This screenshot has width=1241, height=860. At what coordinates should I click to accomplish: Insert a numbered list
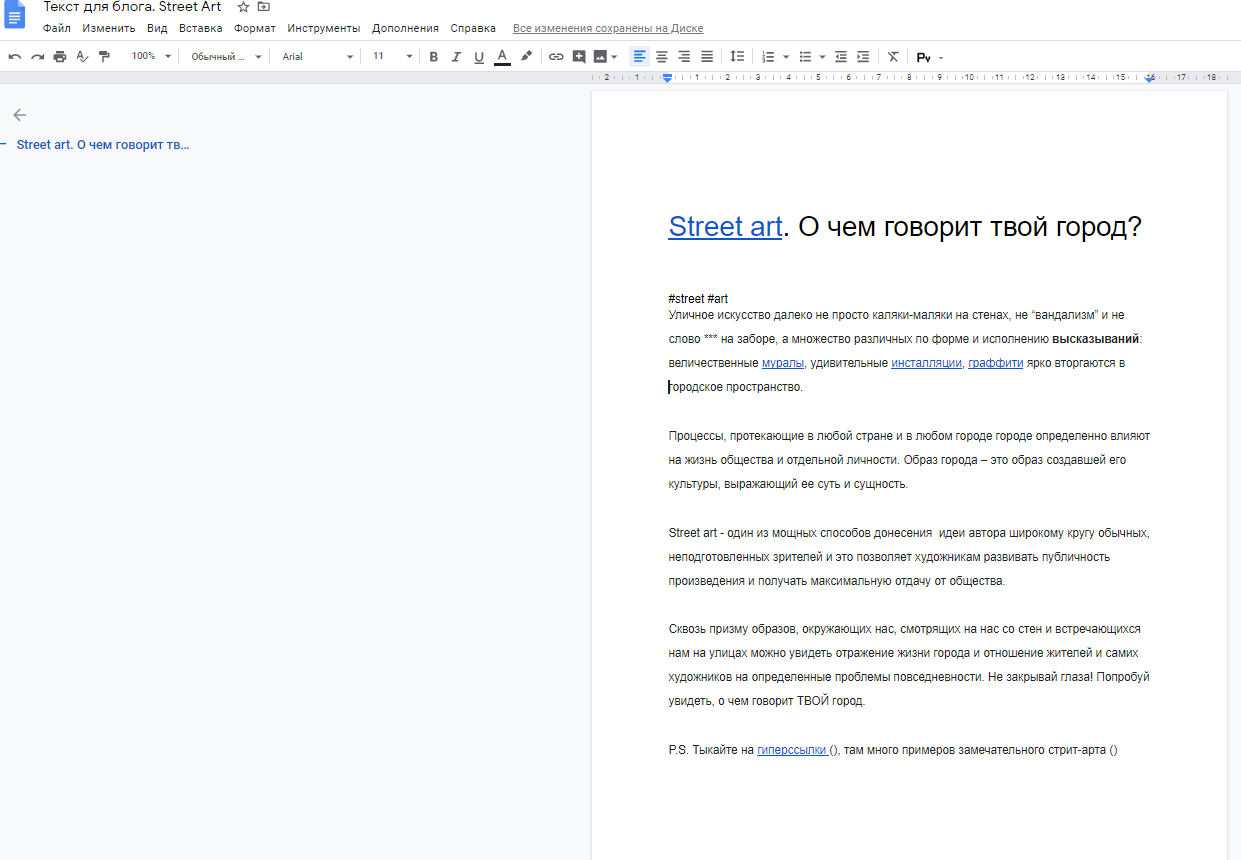(x=768, y=57)
